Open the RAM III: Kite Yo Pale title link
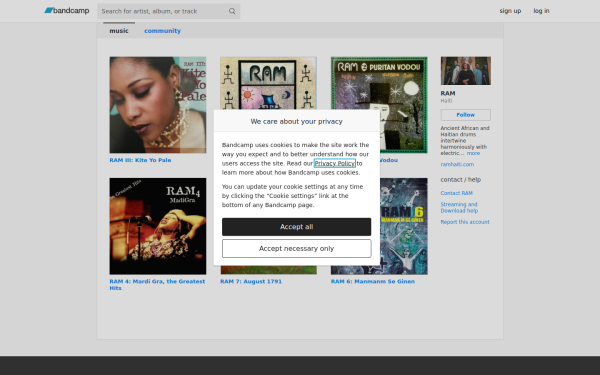 tap(140, 160)
